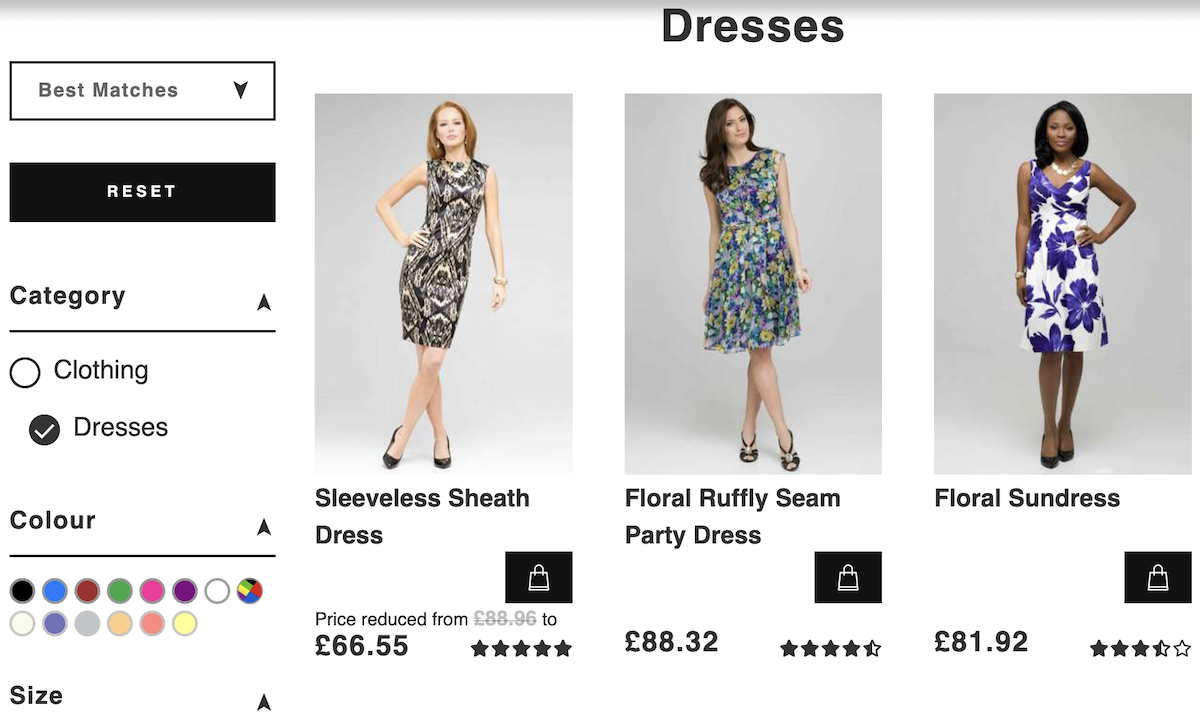The height and width of the screenshot is (717, 1200).
Task: Add Floral Ruffly Seam Party Dress to bag
Action: tap(848, 577)
